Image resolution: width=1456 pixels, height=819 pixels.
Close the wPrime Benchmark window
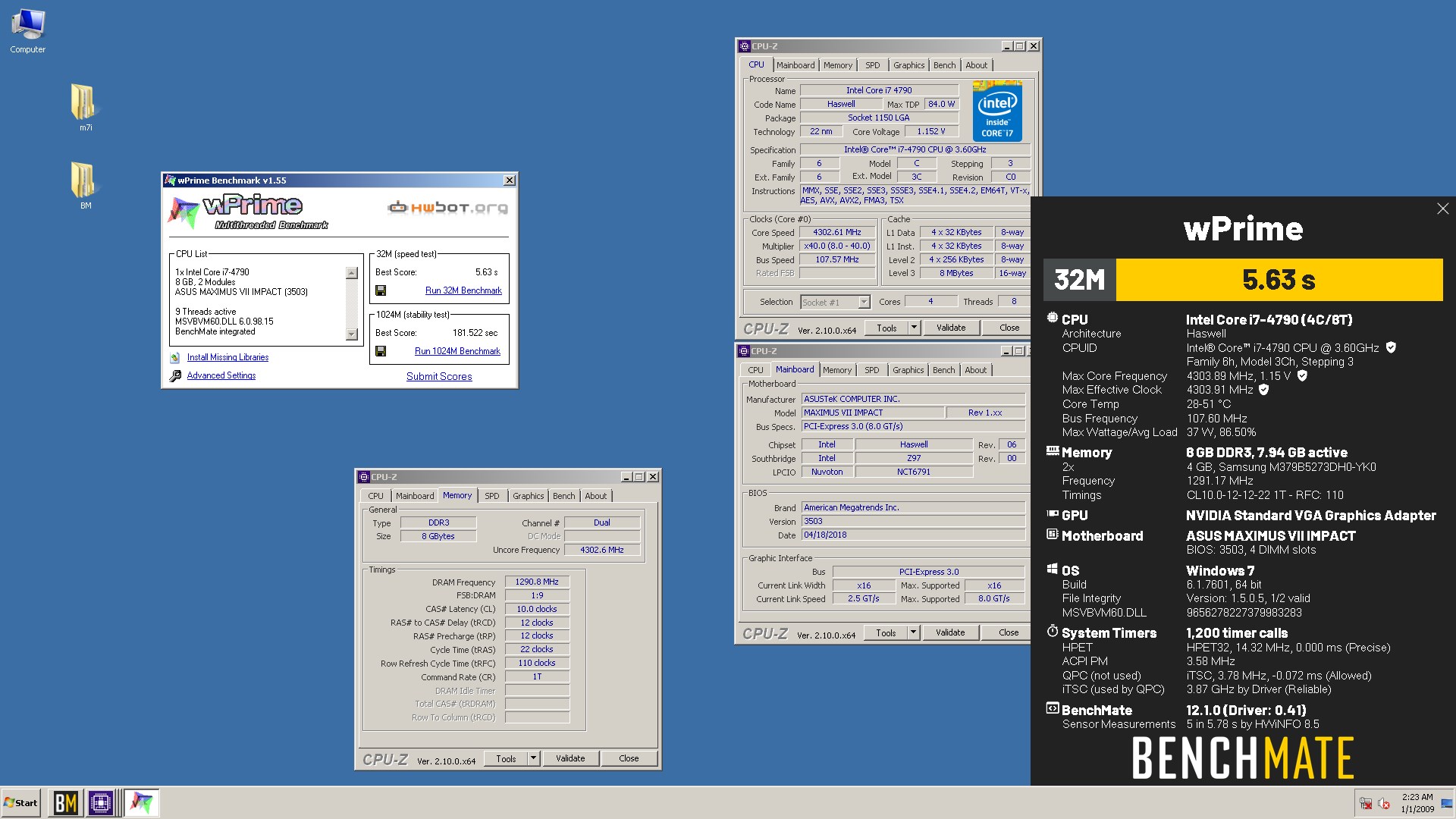click(510, 180)
